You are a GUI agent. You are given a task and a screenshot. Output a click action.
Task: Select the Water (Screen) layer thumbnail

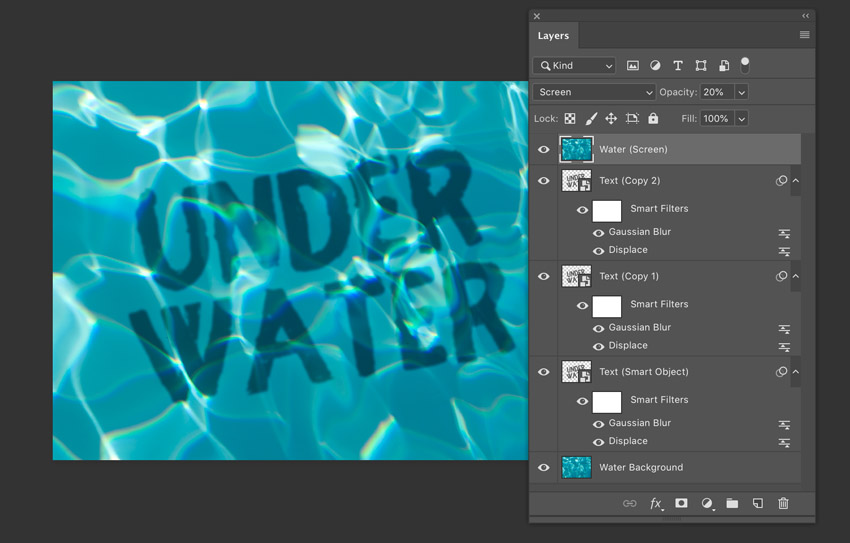[x=576, y=150]
